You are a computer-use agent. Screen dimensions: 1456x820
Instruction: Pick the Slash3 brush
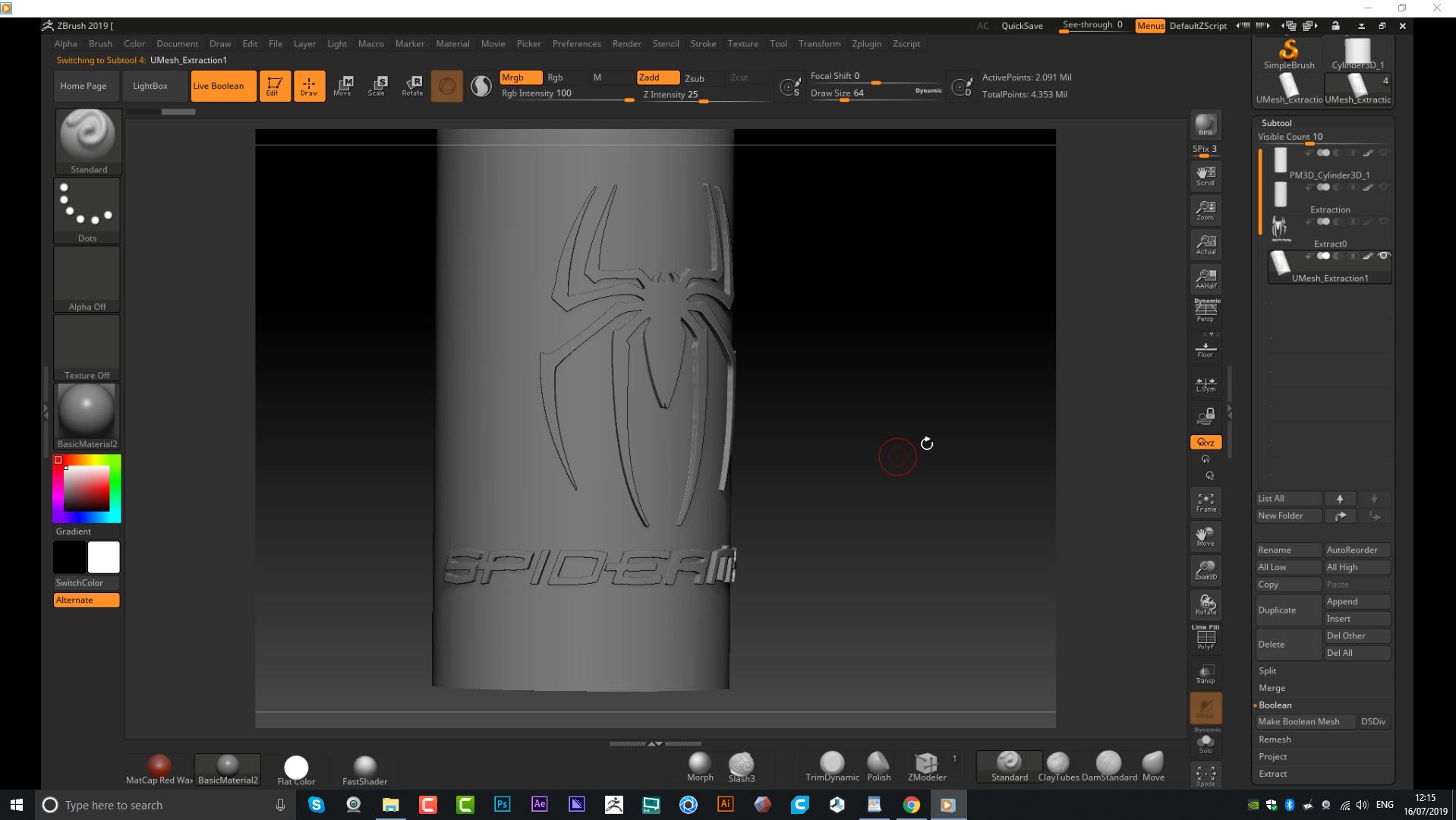[x=742, y=767]
